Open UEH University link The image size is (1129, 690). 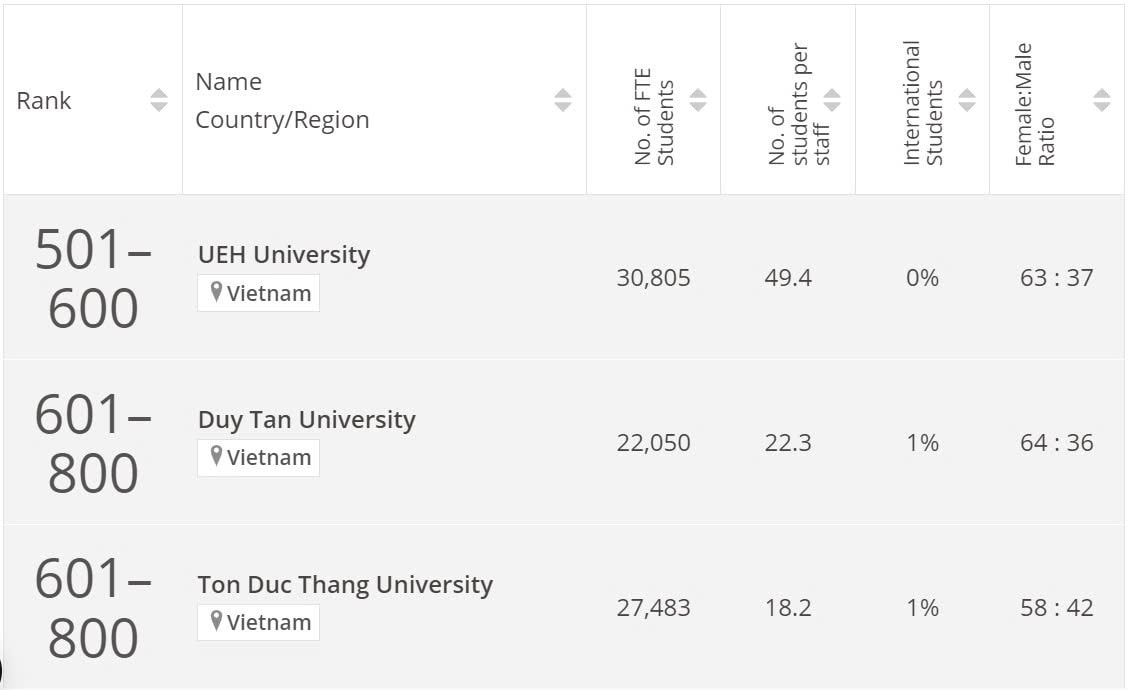pyautogui.click(x=284, y=254)
